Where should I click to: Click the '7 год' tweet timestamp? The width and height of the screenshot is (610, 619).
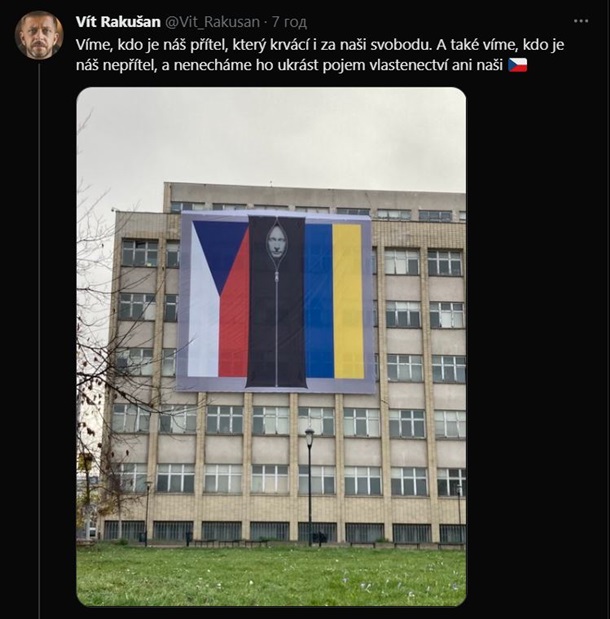[289, 22]
